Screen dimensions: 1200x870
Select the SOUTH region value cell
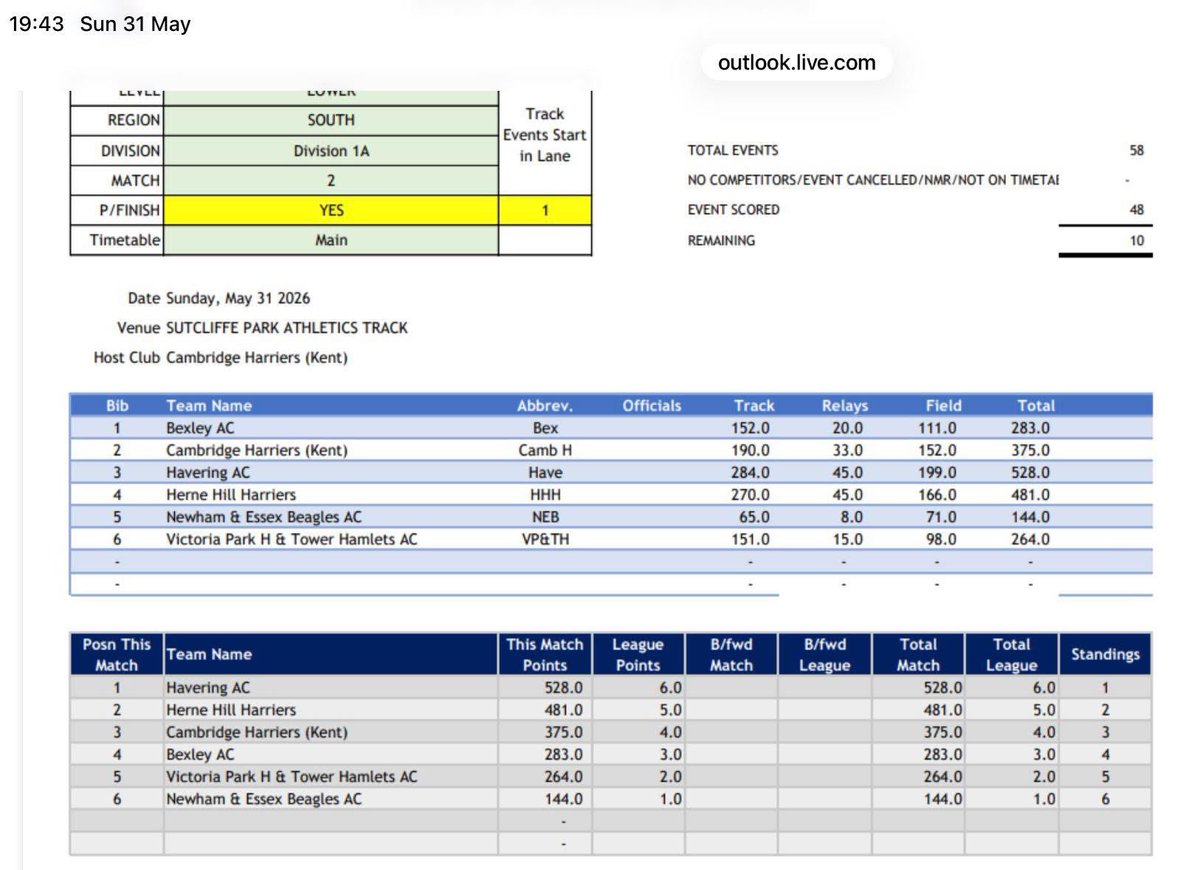point(331,120)
